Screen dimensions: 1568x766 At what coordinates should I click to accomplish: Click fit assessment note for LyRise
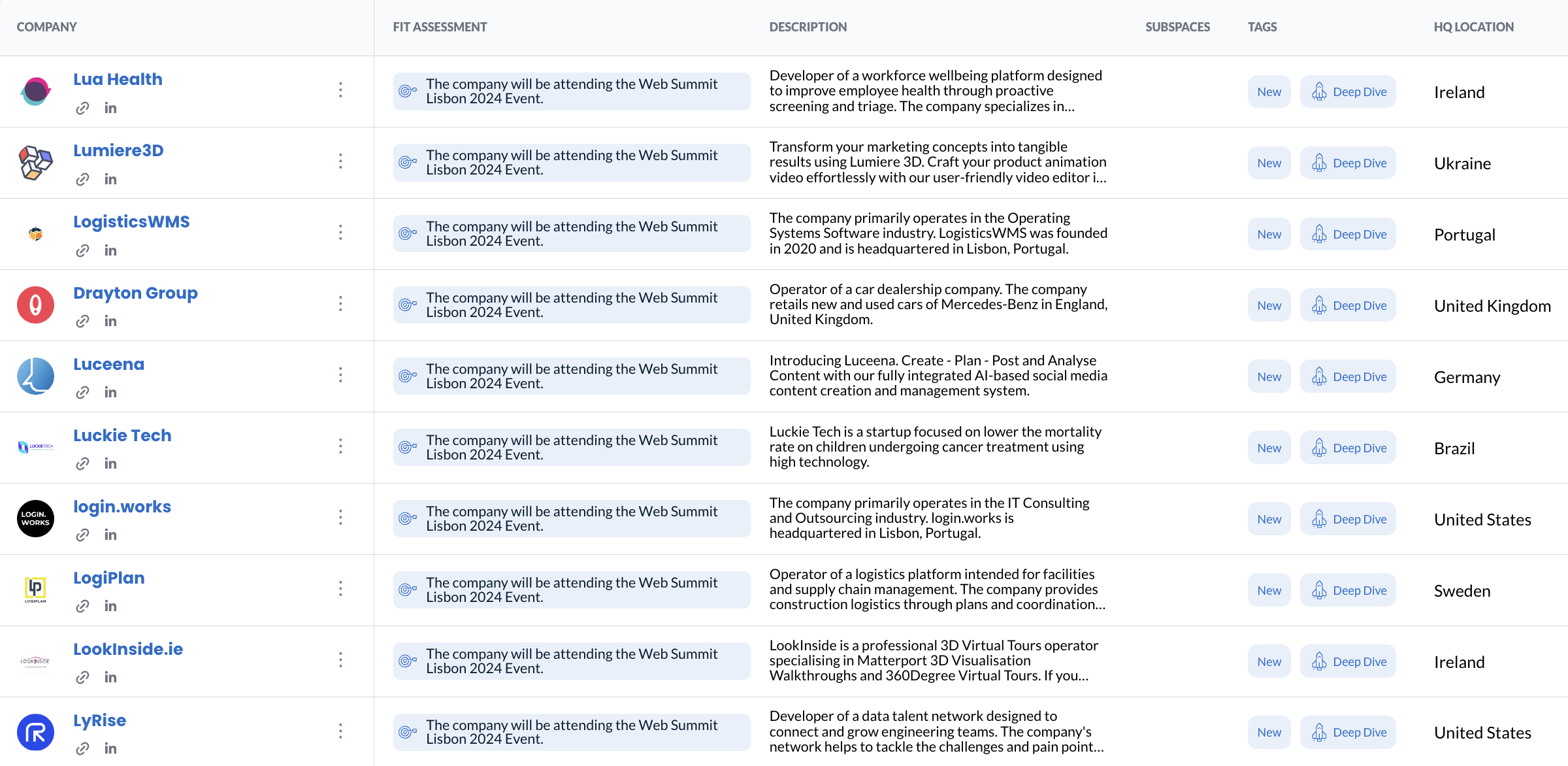pyautogui.click(x=572, y=732)
